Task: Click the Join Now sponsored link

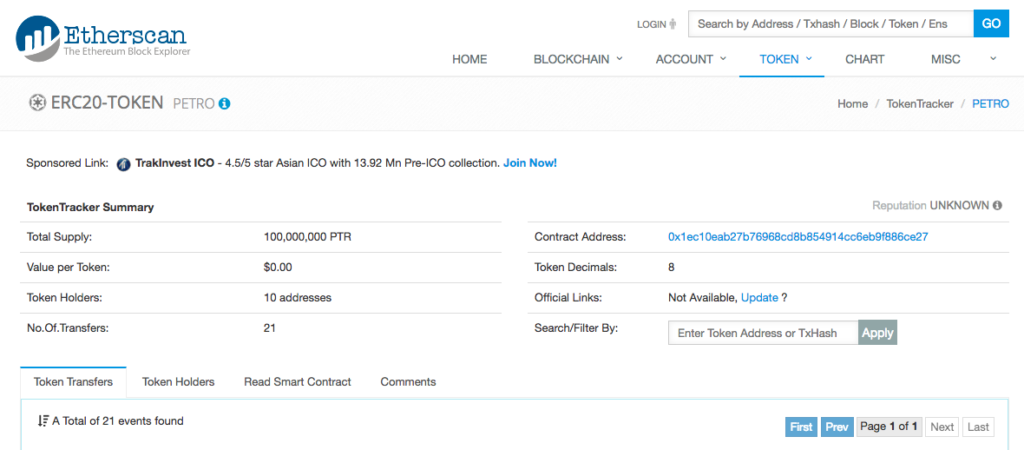Action: point(530,163)
